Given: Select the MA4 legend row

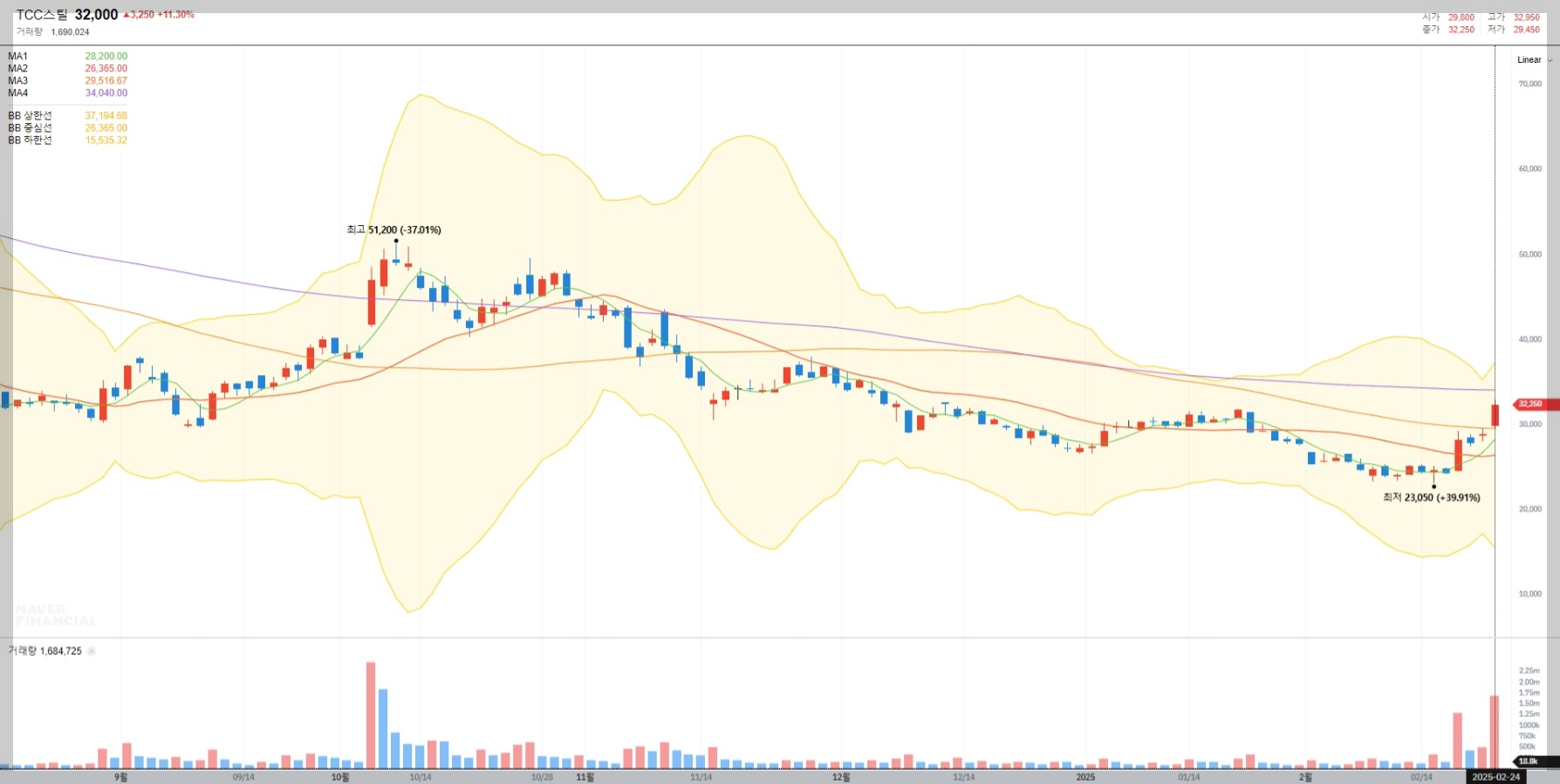Looking at the screenshot, I should point(68,93).
